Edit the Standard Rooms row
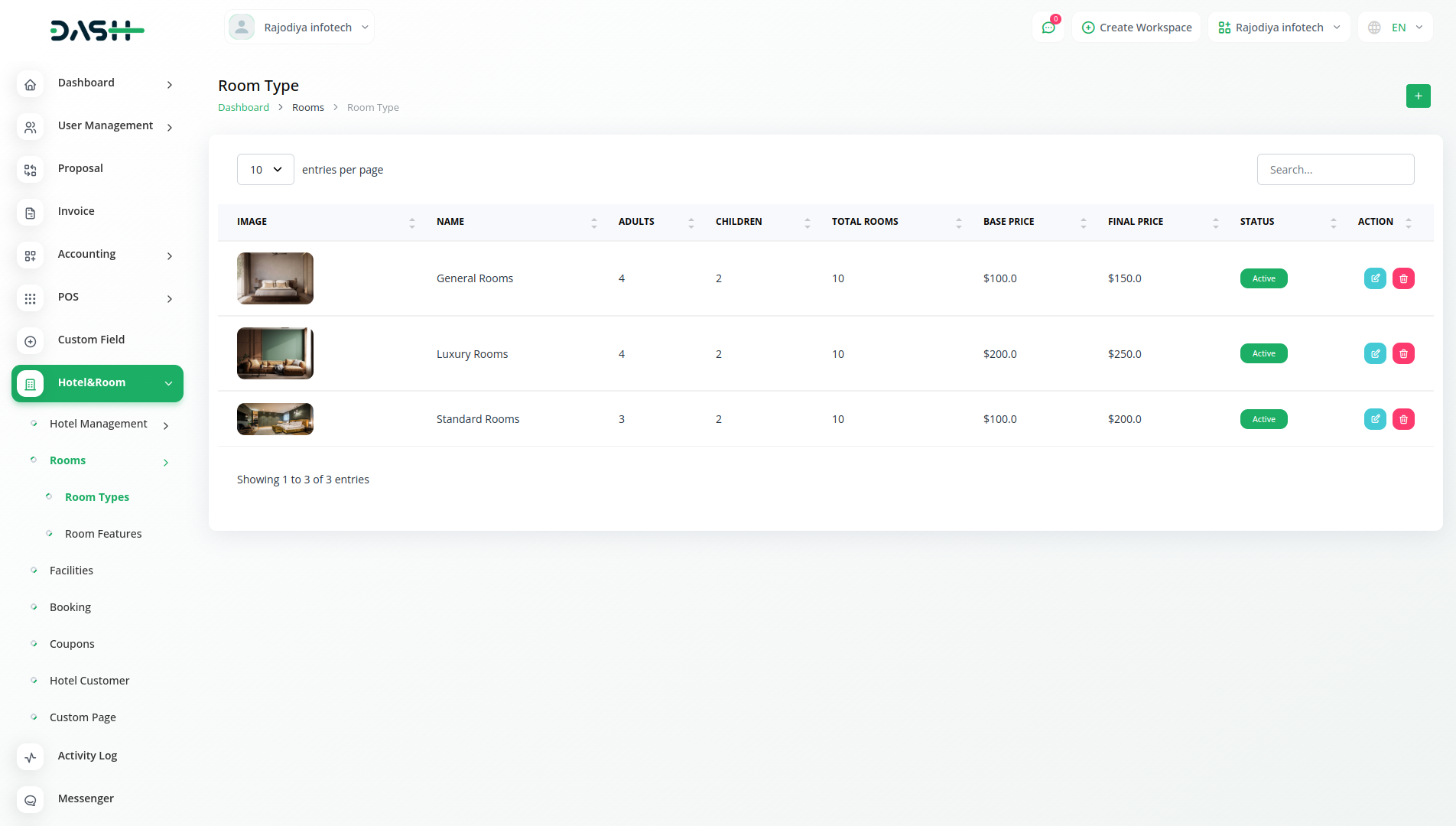The image size is (1456, 826). (1375, 419)
